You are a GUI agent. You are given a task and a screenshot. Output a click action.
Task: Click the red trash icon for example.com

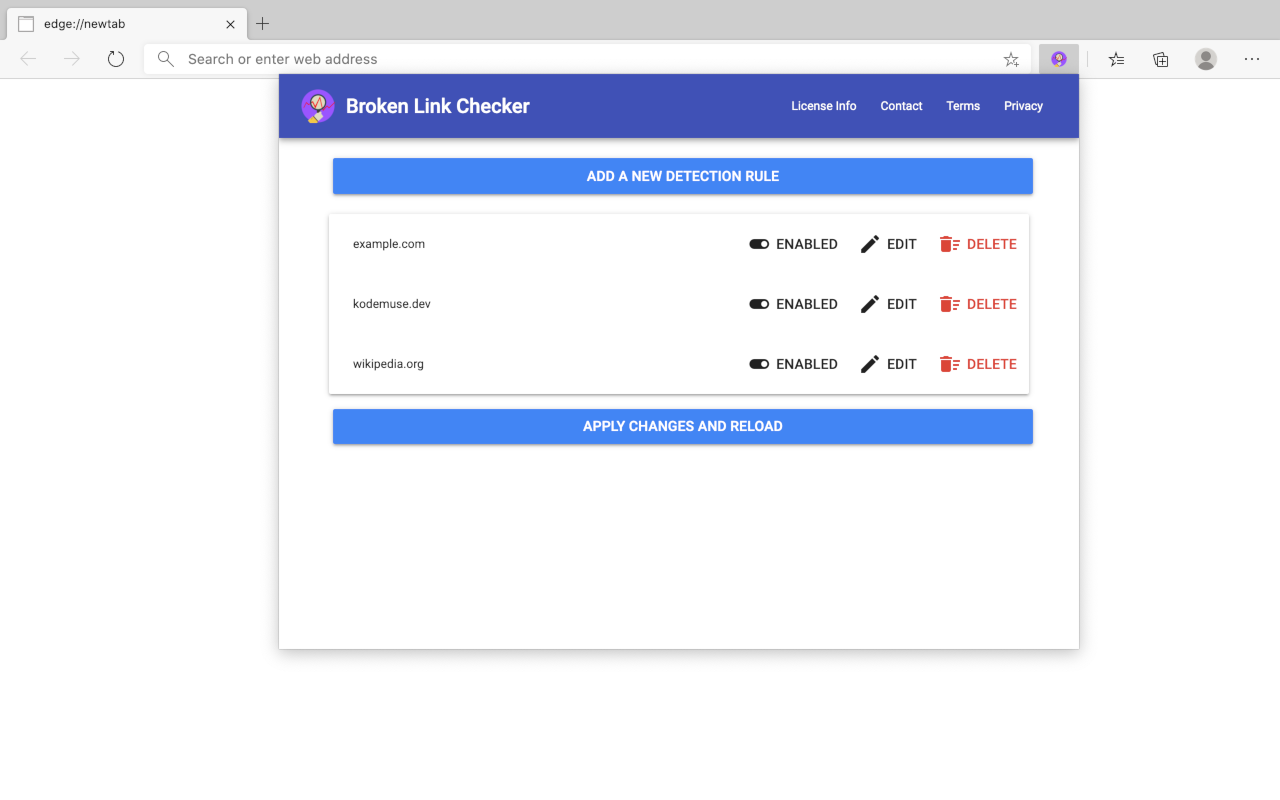point(949,244)
